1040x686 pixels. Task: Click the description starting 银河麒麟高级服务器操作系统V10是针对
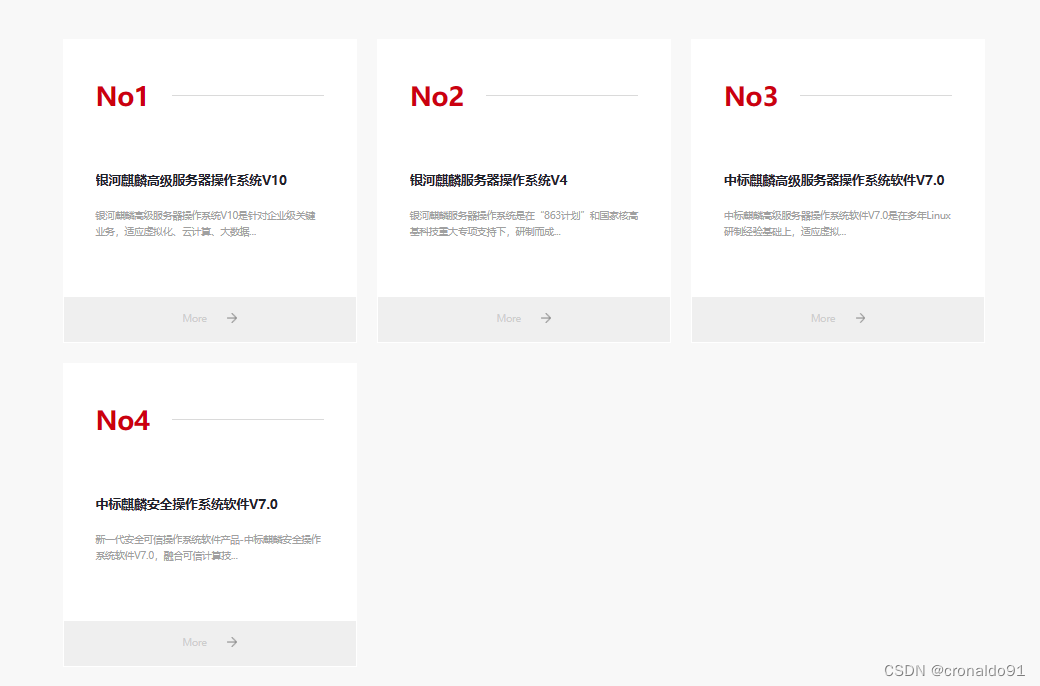point(206,224)
